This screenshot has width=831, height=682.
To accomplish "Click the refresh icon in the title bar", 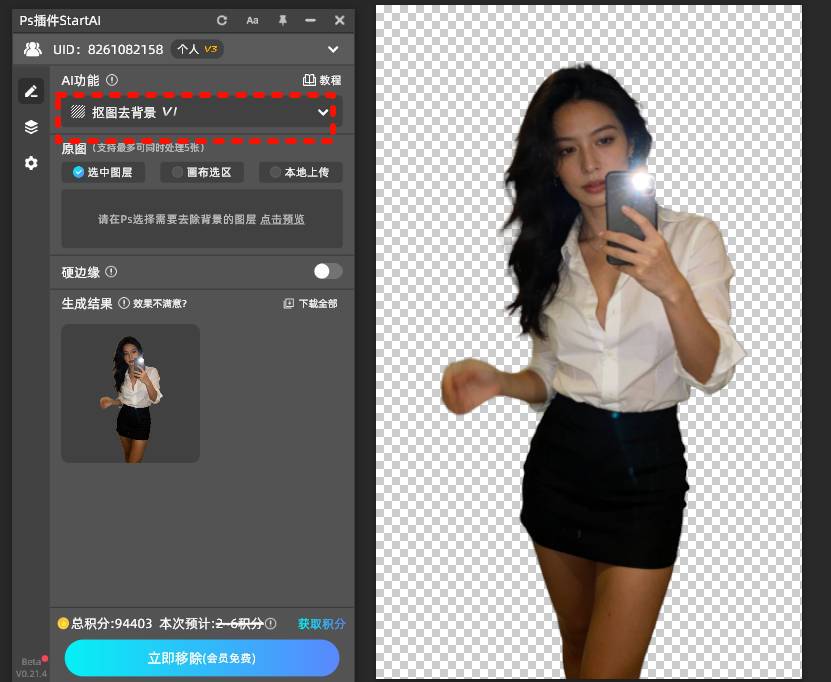I will point(220,20).
